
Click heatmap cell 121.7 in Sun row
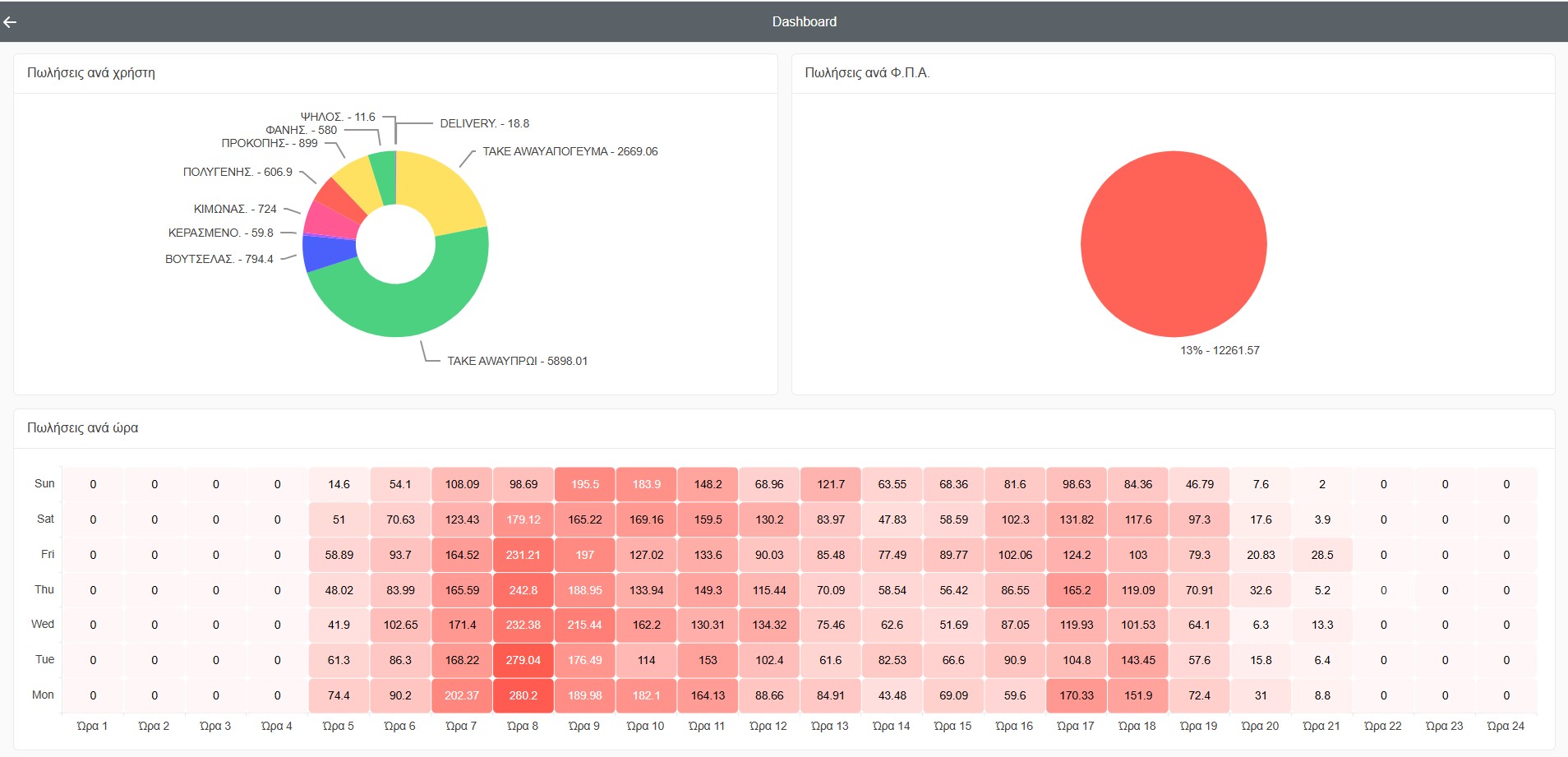(x=831, y=484)
